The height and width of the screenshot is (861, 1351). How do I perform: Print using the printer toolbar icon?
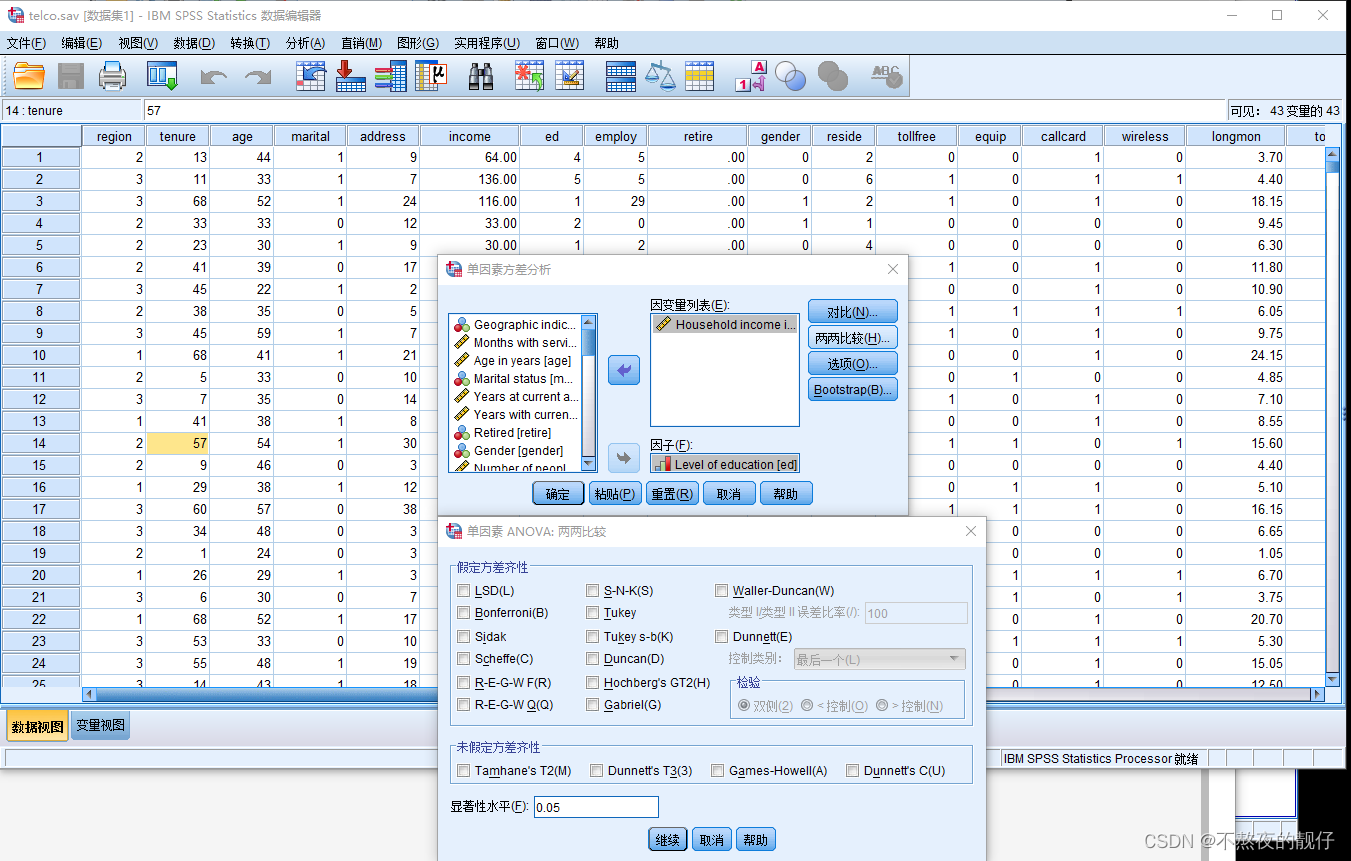[112, 76]
